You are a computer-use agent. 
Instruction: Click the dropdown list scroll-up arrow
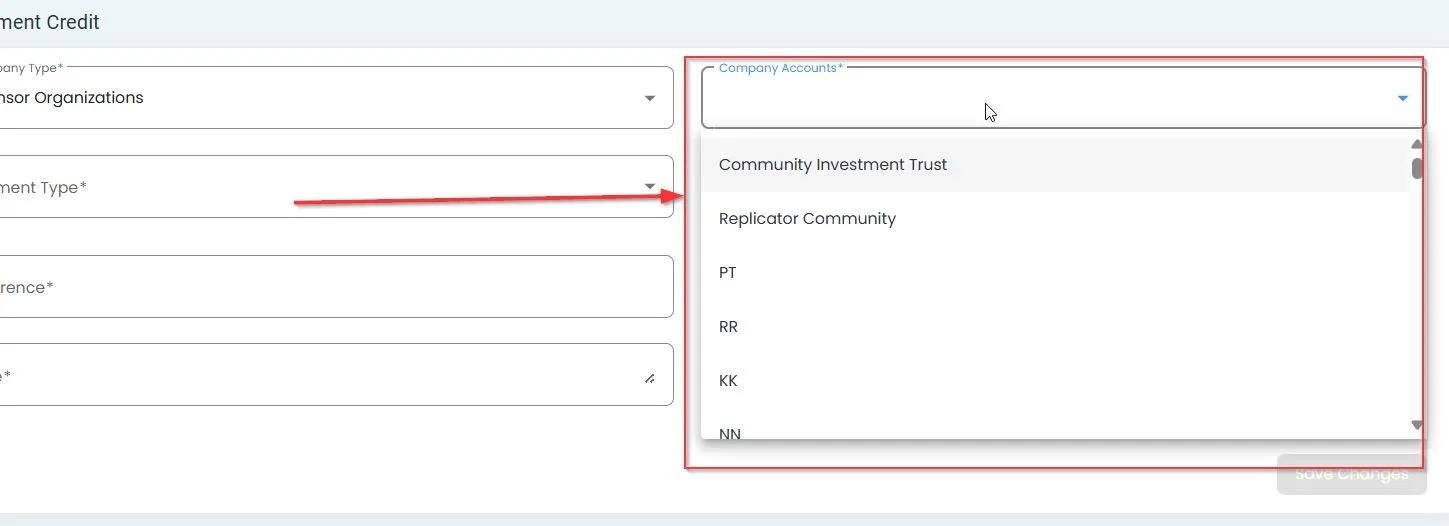point(1417,144)
